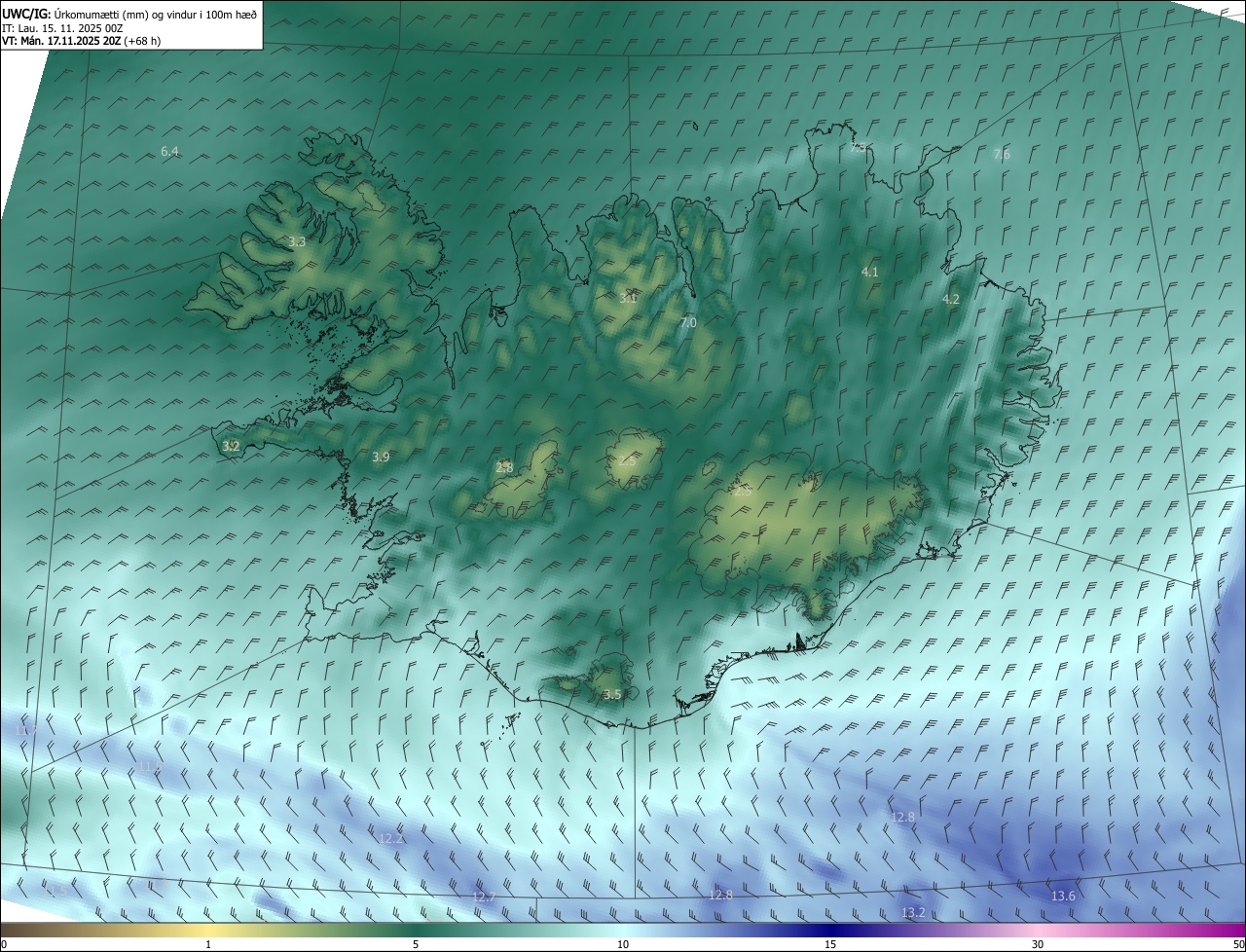Click the 13.2 value label on map
The width and height of the screenshot is (1246, 952).
tap(913, 913)
